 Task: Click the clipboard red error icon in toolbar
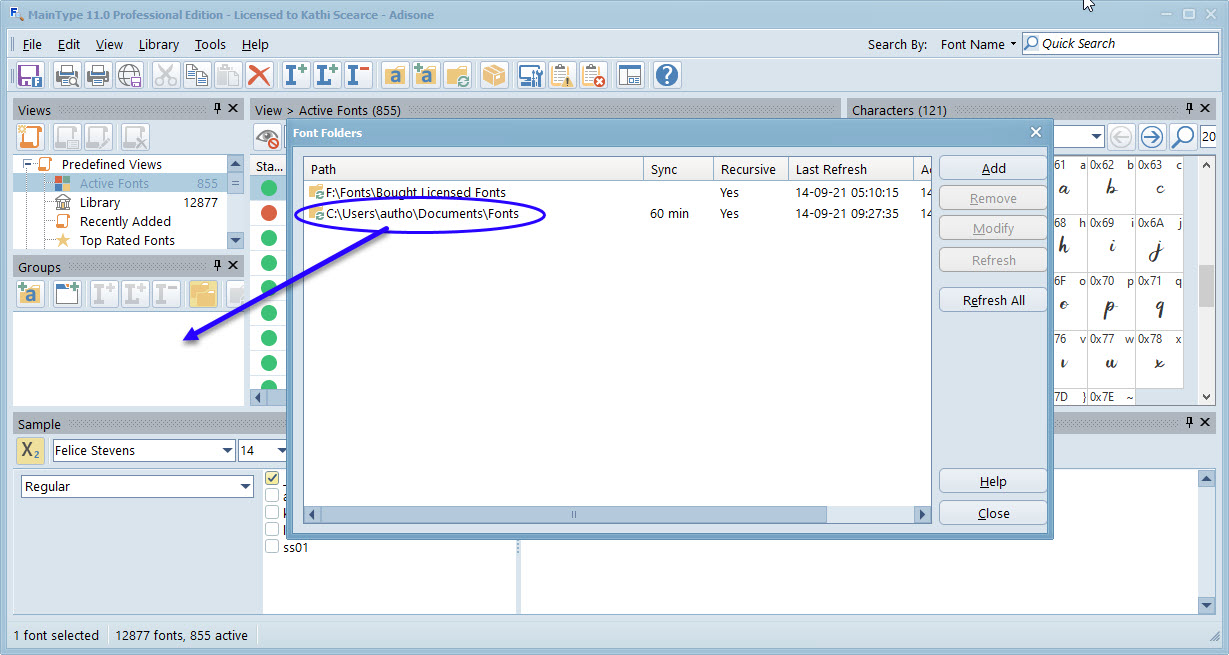click(593, 75)
